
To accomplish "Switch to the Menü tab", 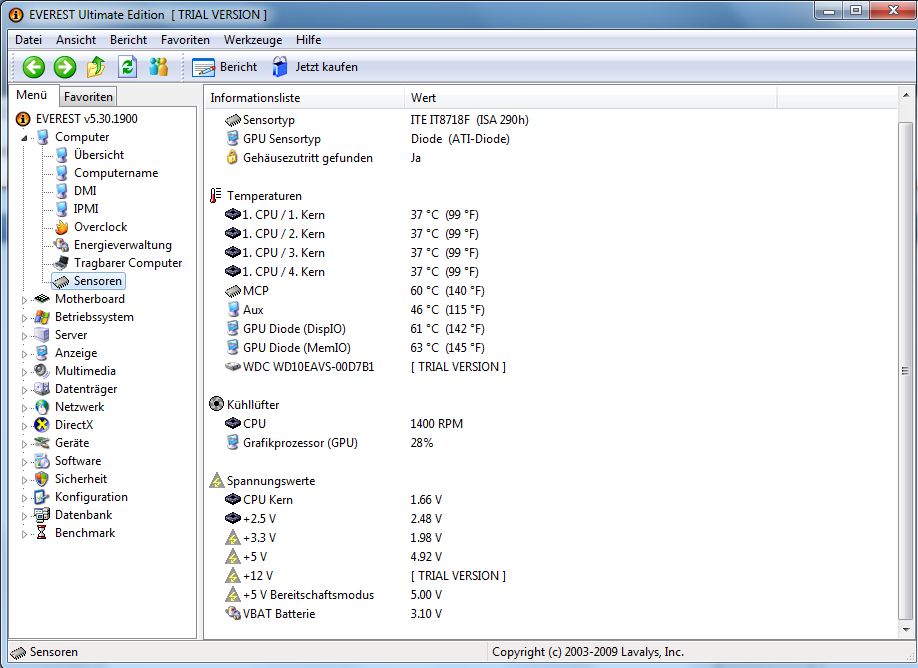I will click(32, 95).
